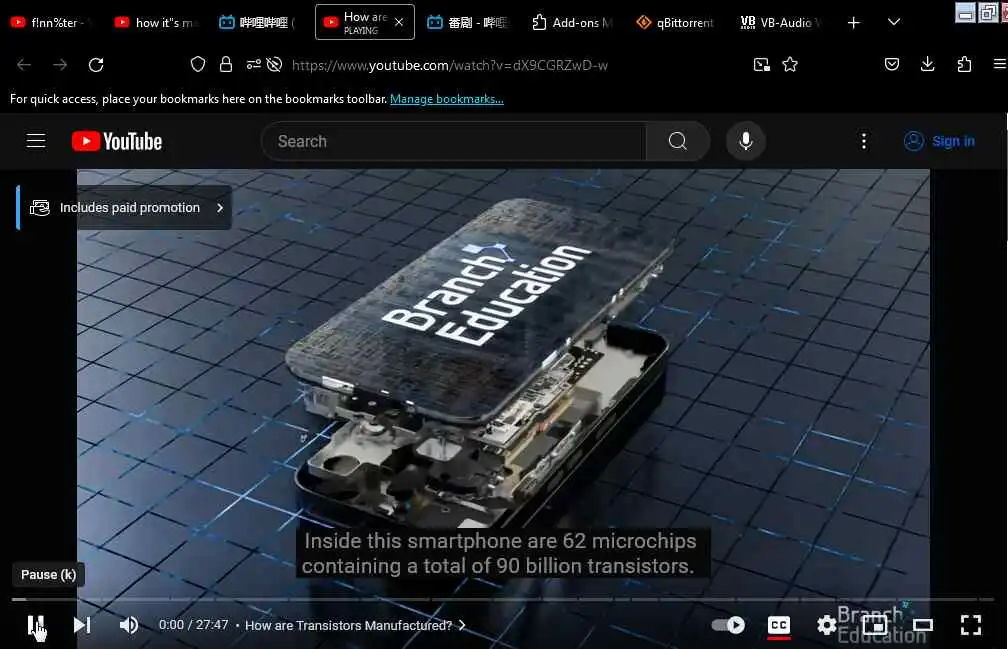Pause the video with the Pause button
The image size is (1008, 649).
(35, 625)
